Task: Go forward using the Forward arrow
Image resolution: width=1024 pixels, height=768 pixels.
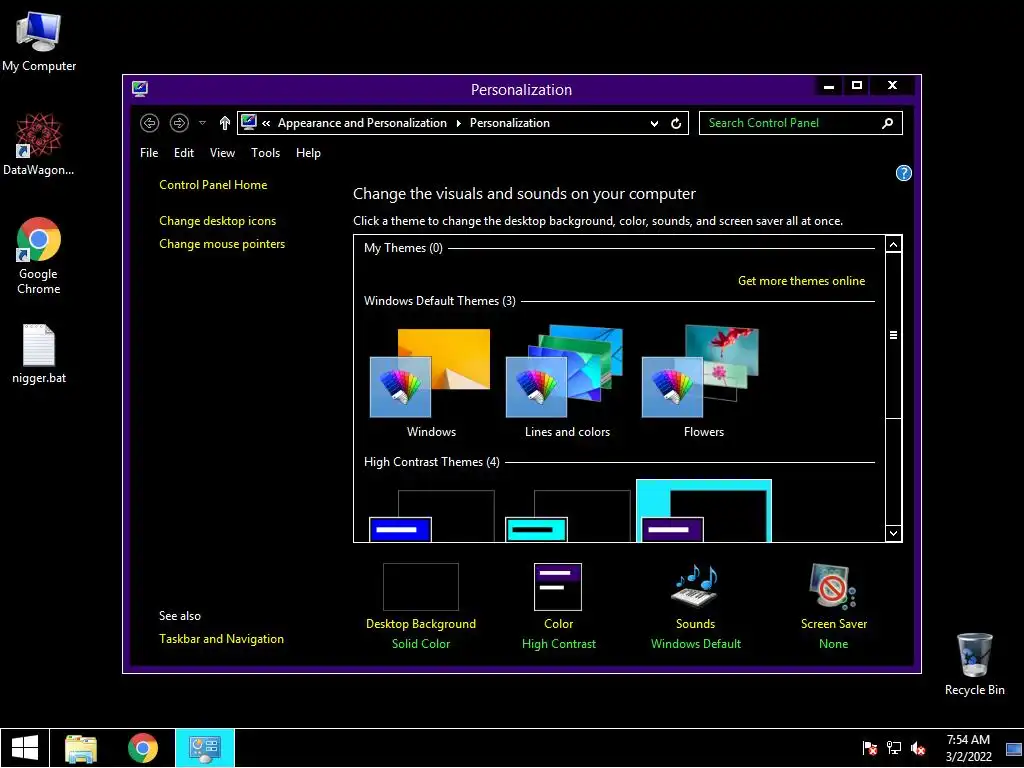Action: (x=179, y=123)
